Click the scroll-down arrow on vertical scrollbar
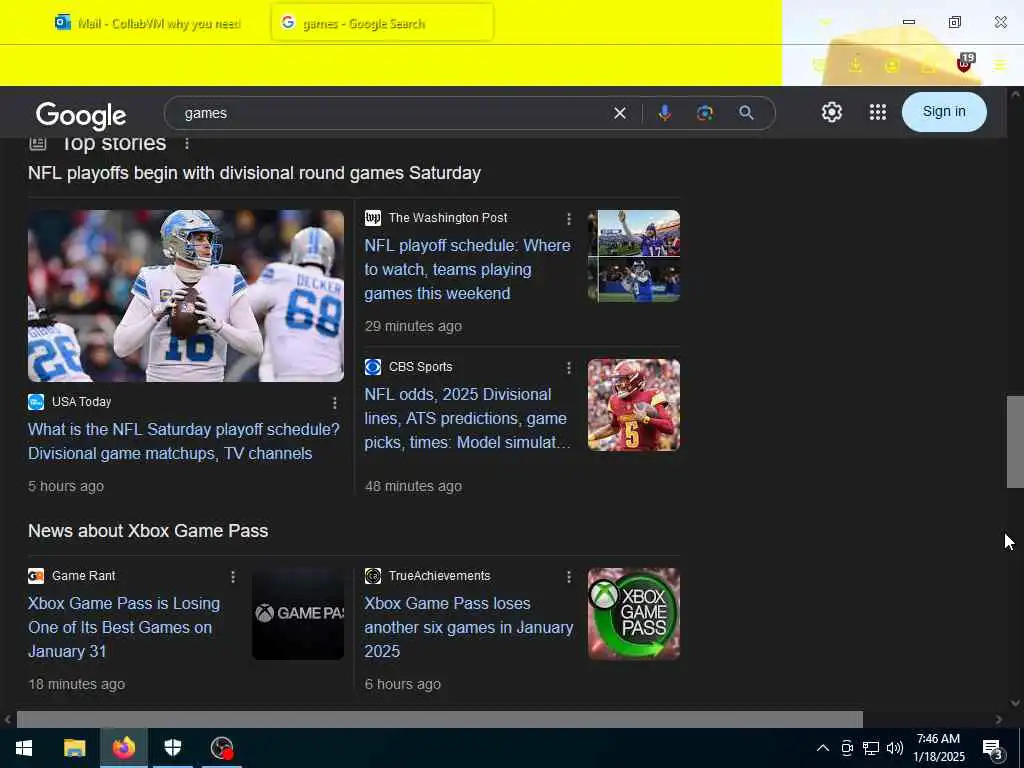This screenshot has width=1024, height=768. point(1015,703)
